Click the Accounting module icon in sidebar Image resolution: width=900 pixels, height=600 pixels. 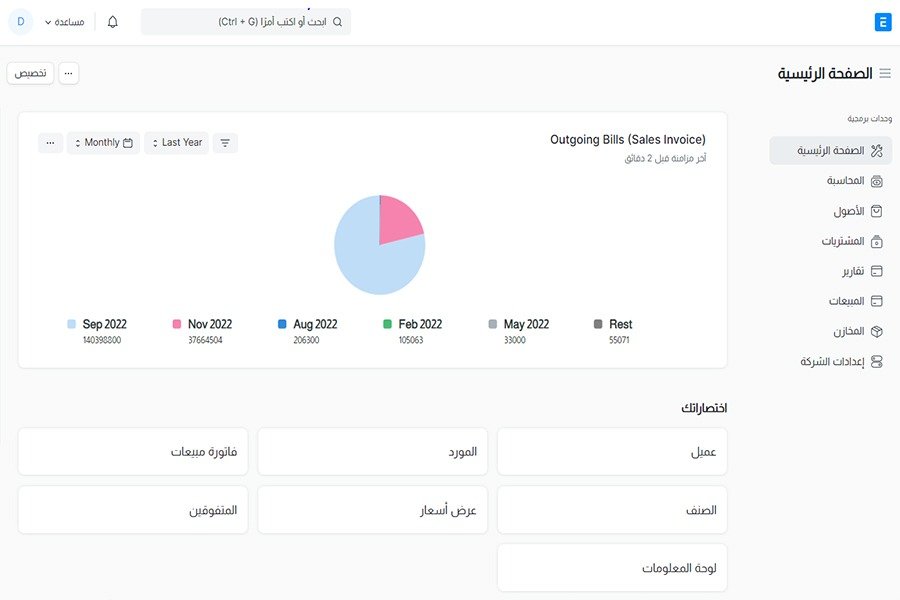pyautogui.click(x=877, y=181)
